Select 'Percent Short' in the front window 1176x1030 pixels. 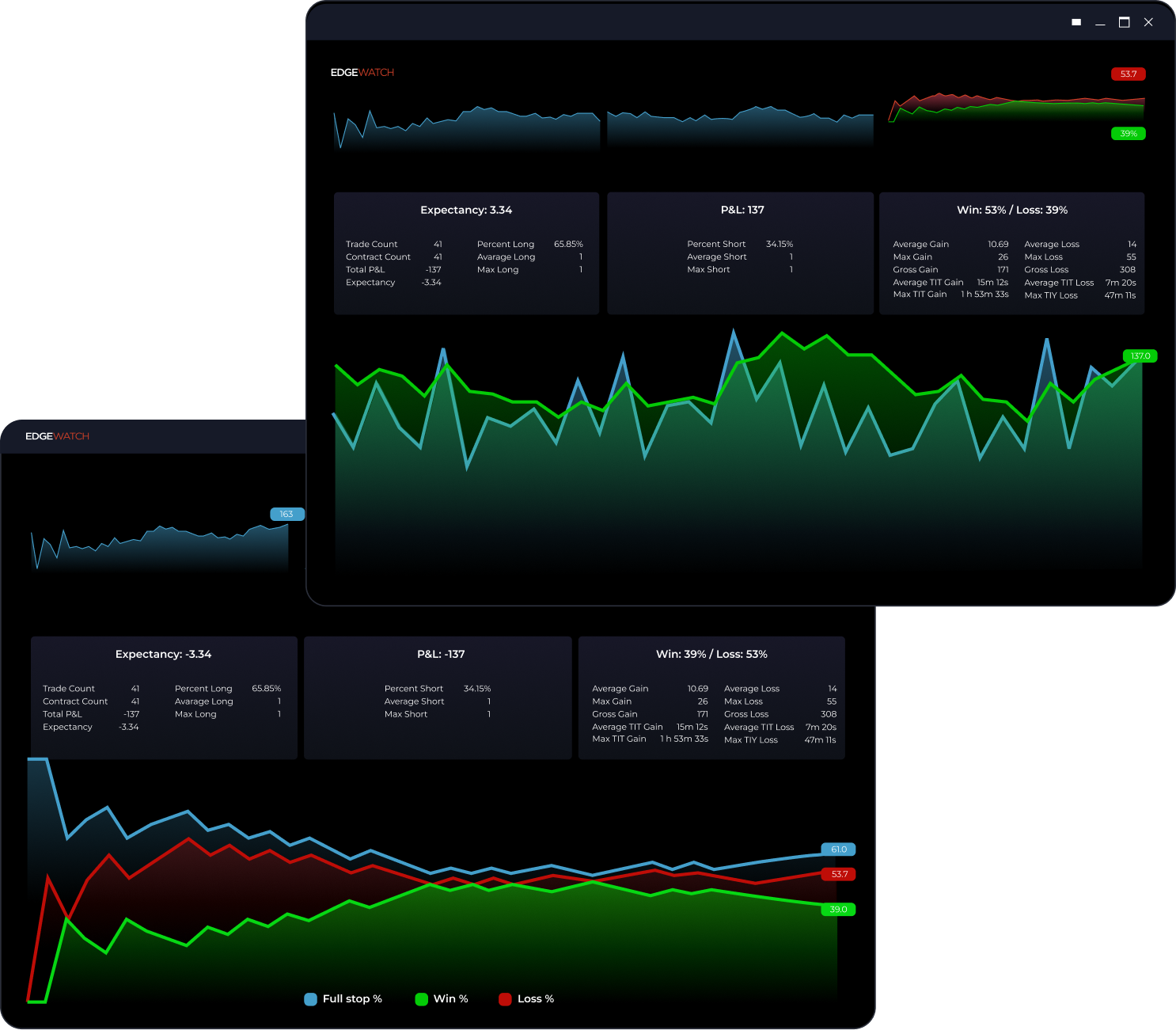point(716,245)
